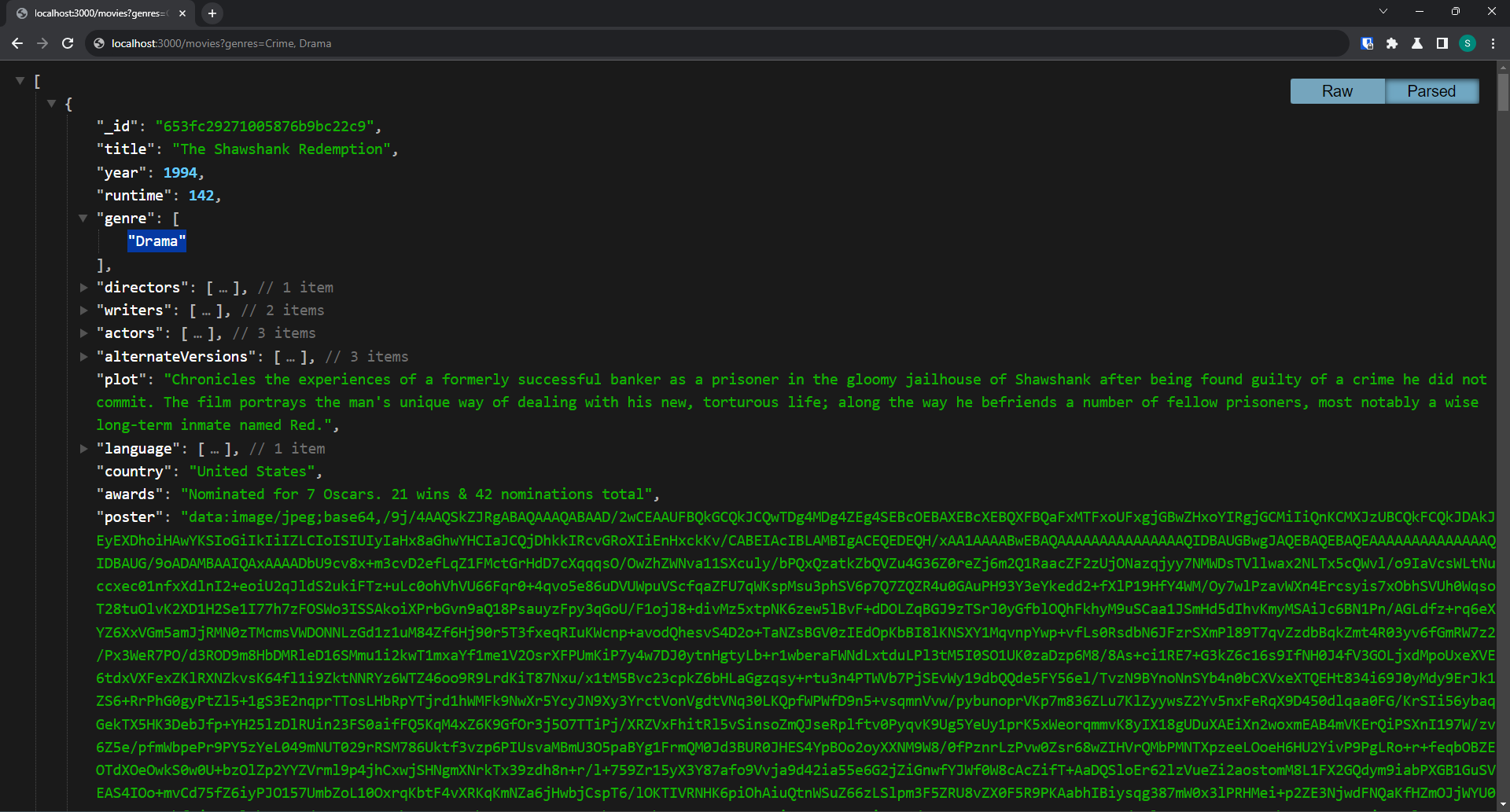The width and height of the screenshot is (1510, 812).
Task: Switch to Parsed JSON view
Action: pos(1431,91)
